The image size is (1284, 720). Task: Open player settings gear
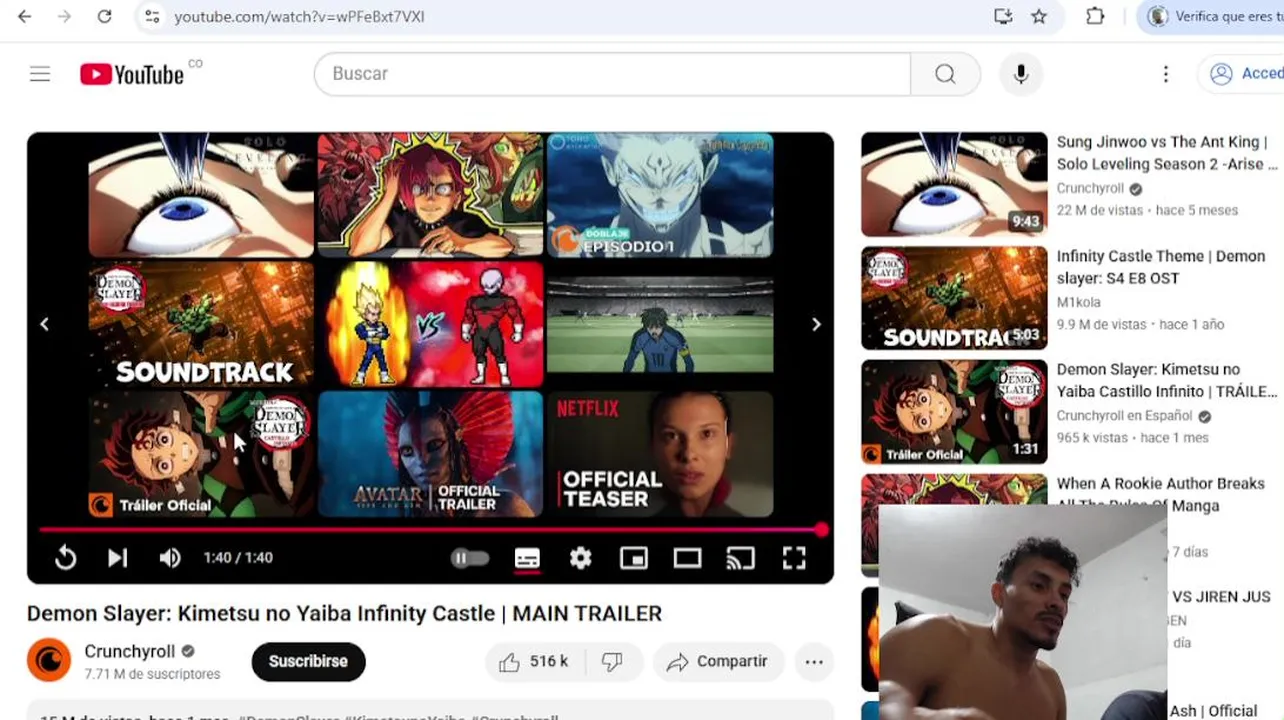coord(581,558)
